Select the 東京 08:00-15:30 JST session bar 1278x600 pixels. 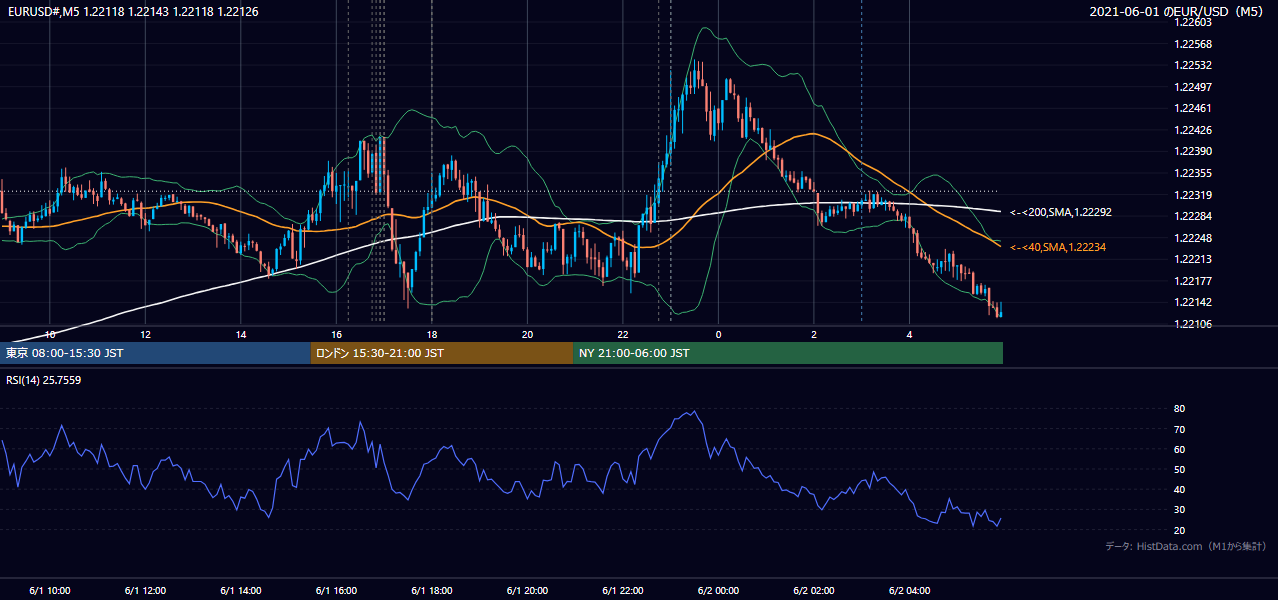coord(155,353)
